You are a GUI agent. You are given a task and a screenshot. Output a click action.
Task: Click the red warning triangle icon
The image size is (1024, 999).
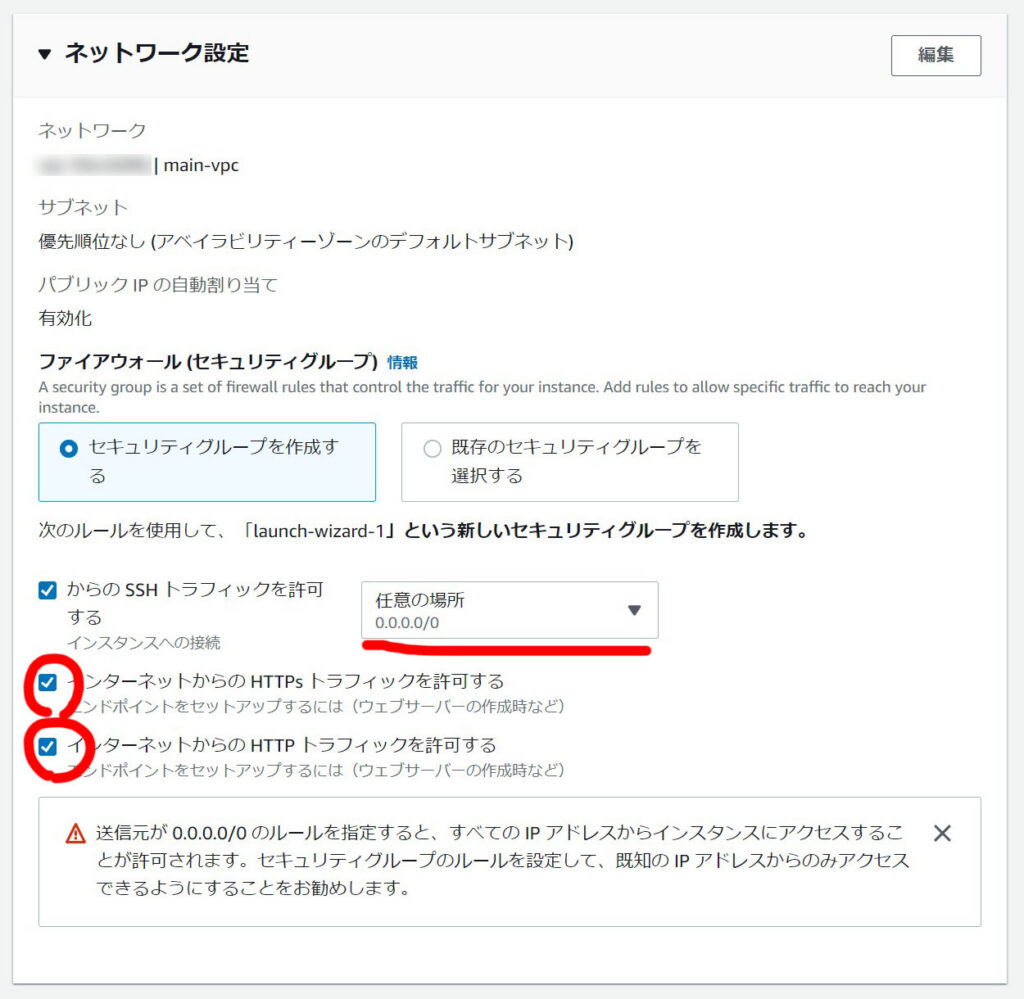point(76,834)
